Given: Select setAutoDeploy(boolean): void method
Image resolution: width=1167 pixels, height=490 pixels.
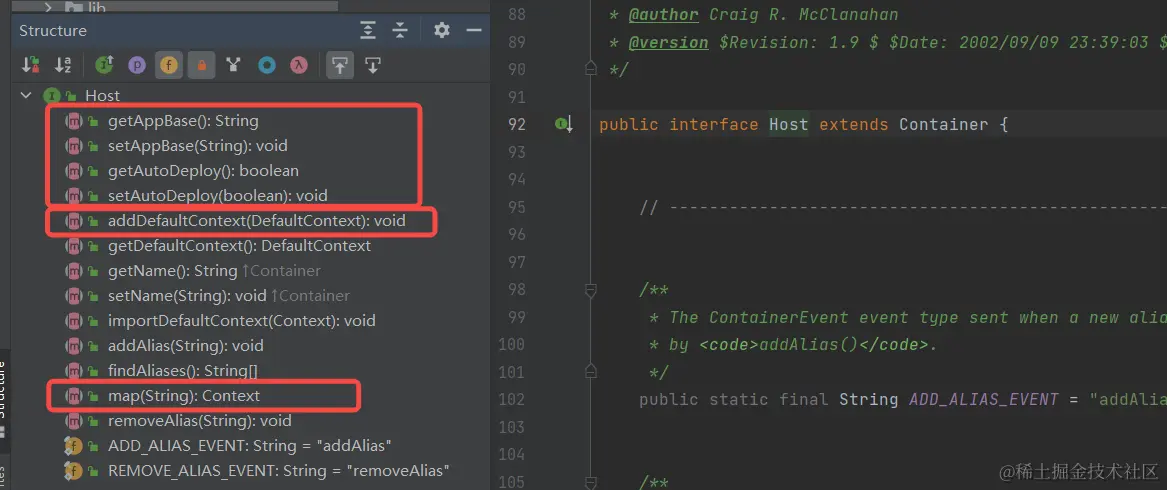Looking at the screenshot, I should [217, 196].
